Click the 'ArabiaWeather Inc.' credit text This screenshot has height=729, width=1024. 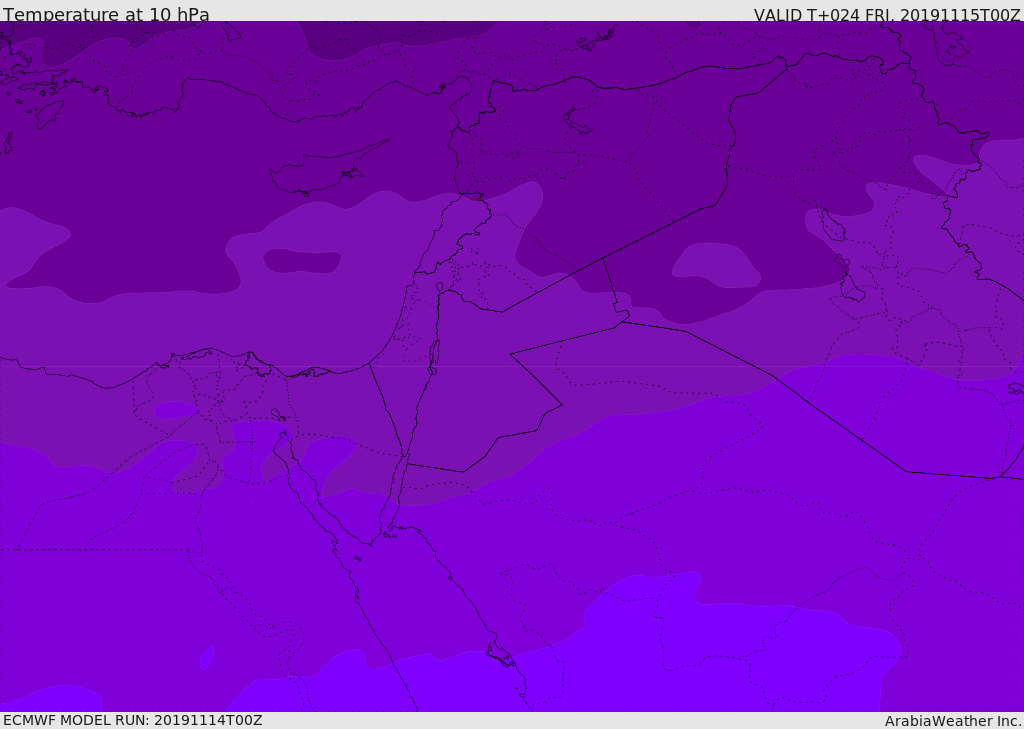952,721
